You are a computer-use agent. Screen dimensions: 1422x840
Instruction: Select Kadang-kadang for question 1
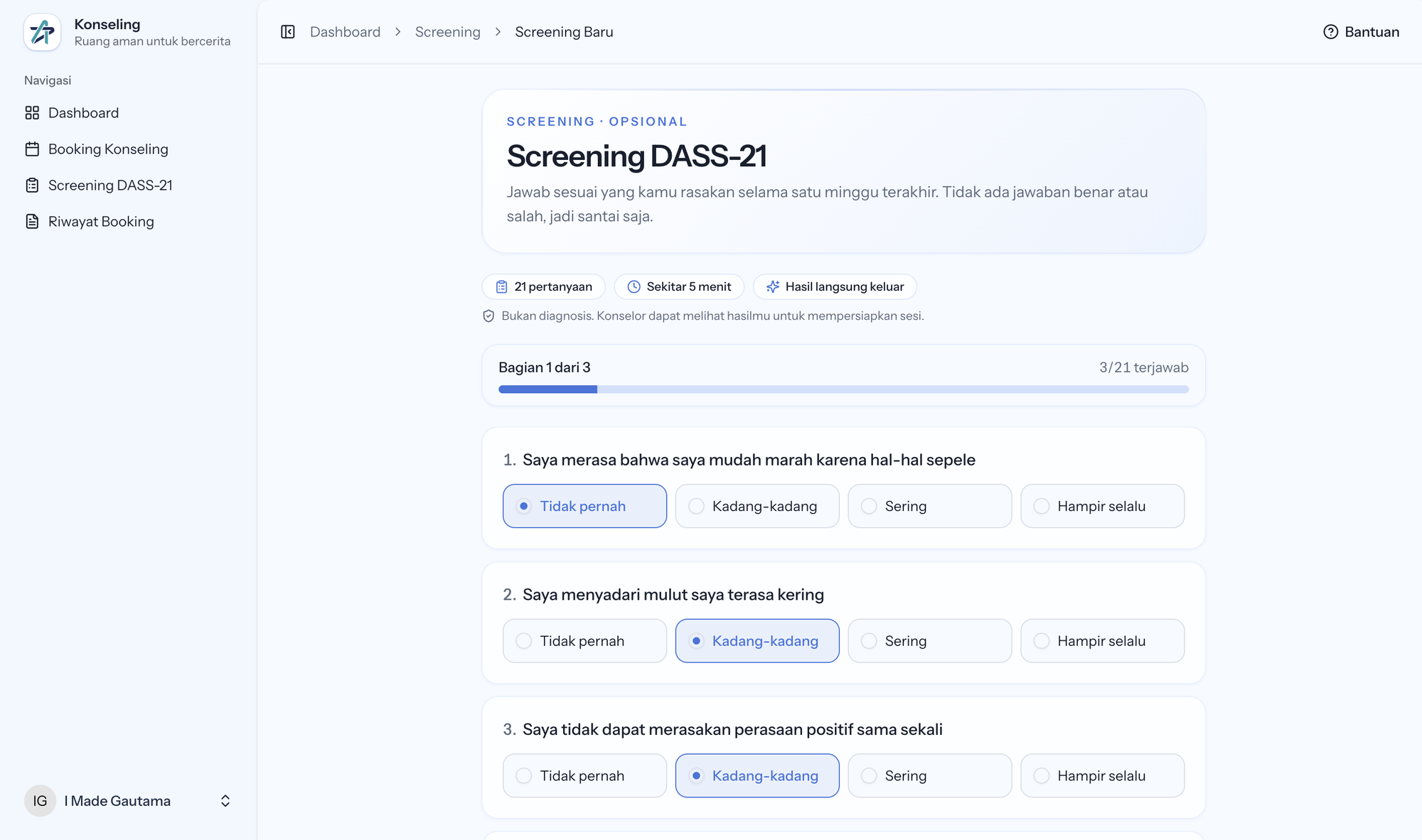tap(757, 506)
